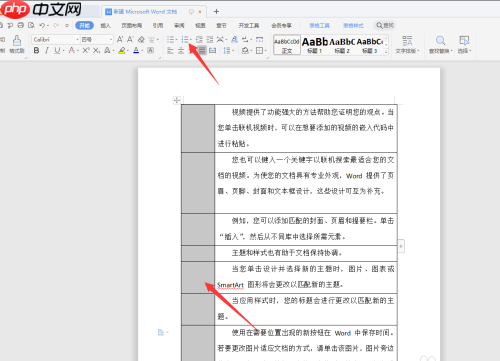Viewport: 500px width, 361px height.
Task: Open the 会员专享 member tab
Action: tap(281, 25)
